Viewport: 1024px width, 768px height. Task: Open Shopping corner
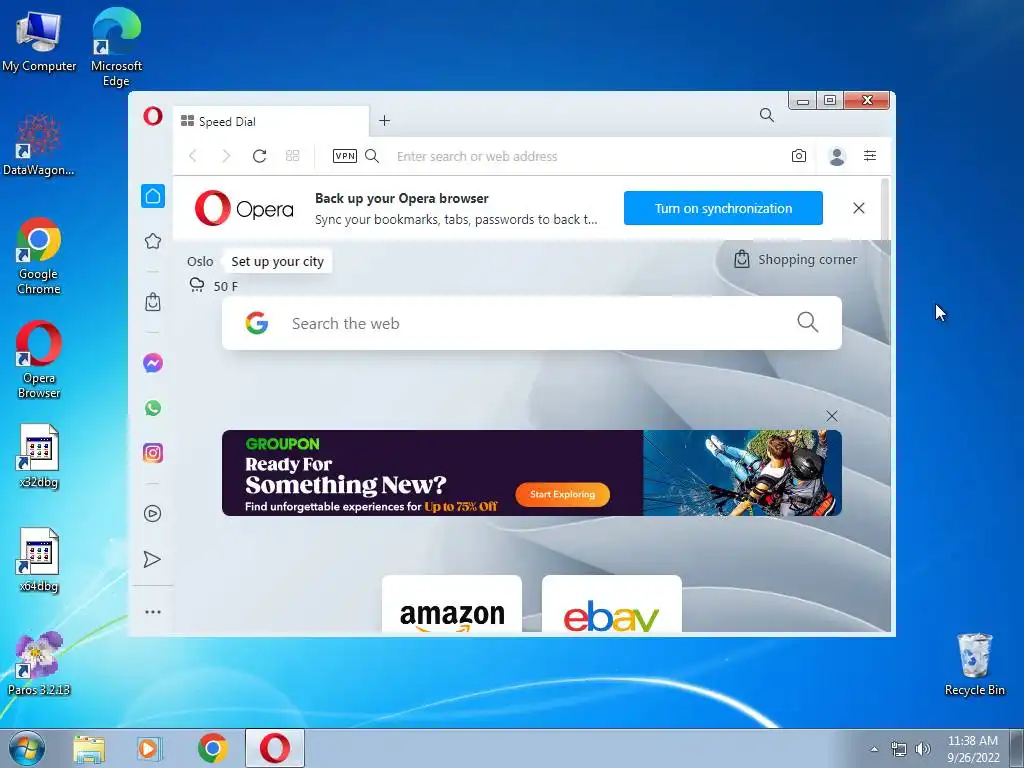[x=795, y=260]
